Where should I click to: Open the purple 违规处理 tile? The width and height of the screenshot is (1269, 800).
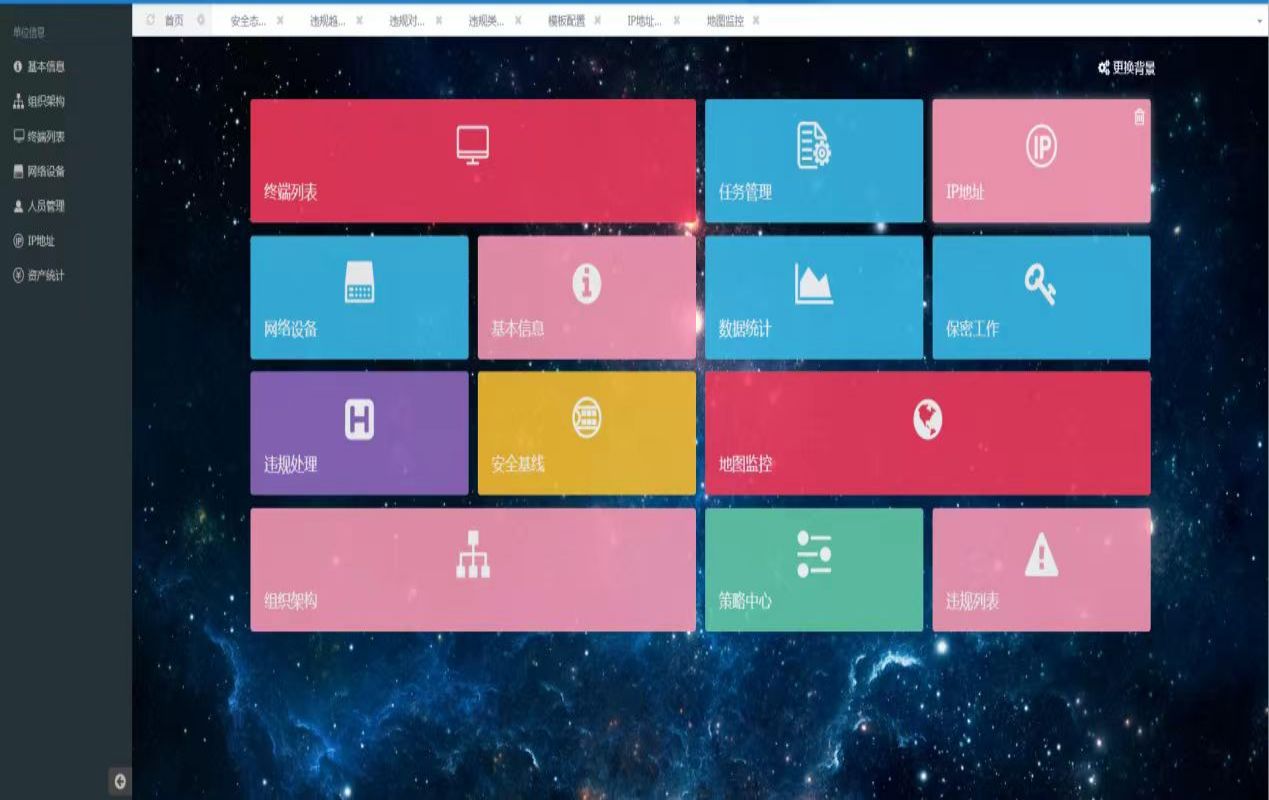point(358,433)
